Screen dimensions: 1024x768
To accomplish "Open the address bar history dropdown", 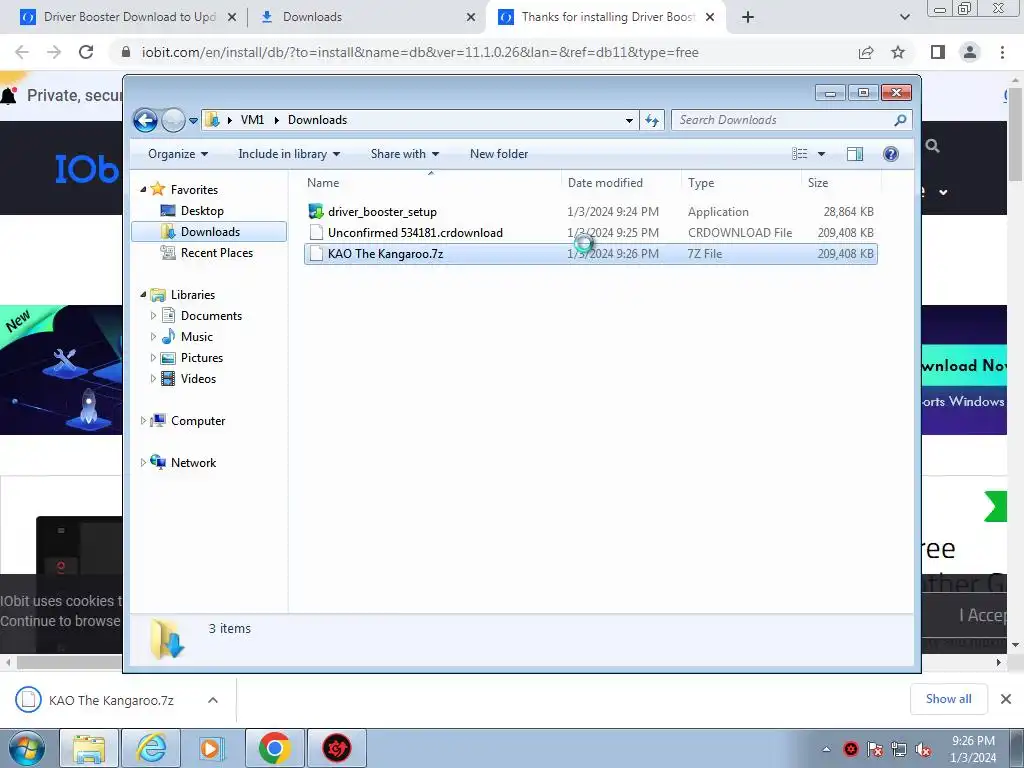I will [629, 120].
